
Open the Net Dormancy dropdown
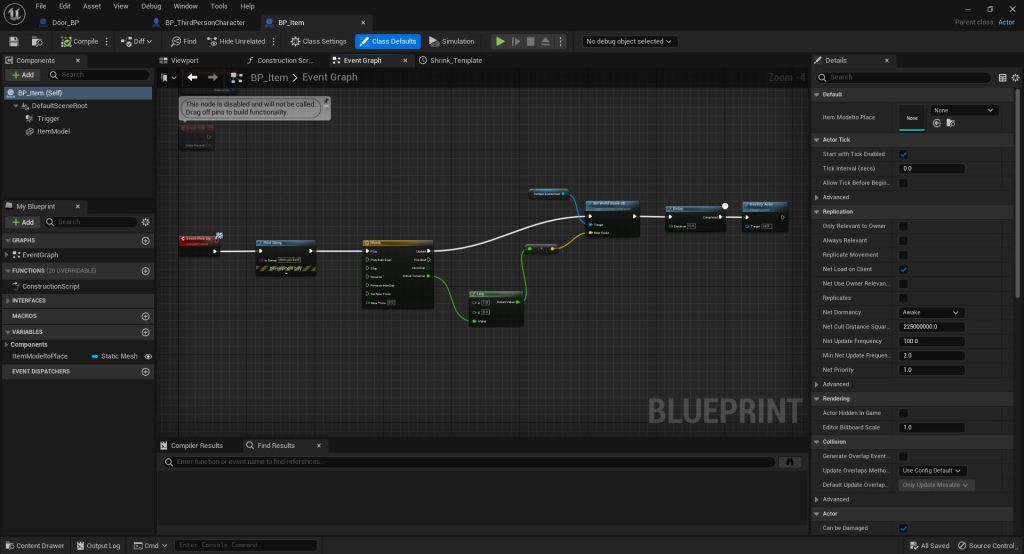[931, 313]
